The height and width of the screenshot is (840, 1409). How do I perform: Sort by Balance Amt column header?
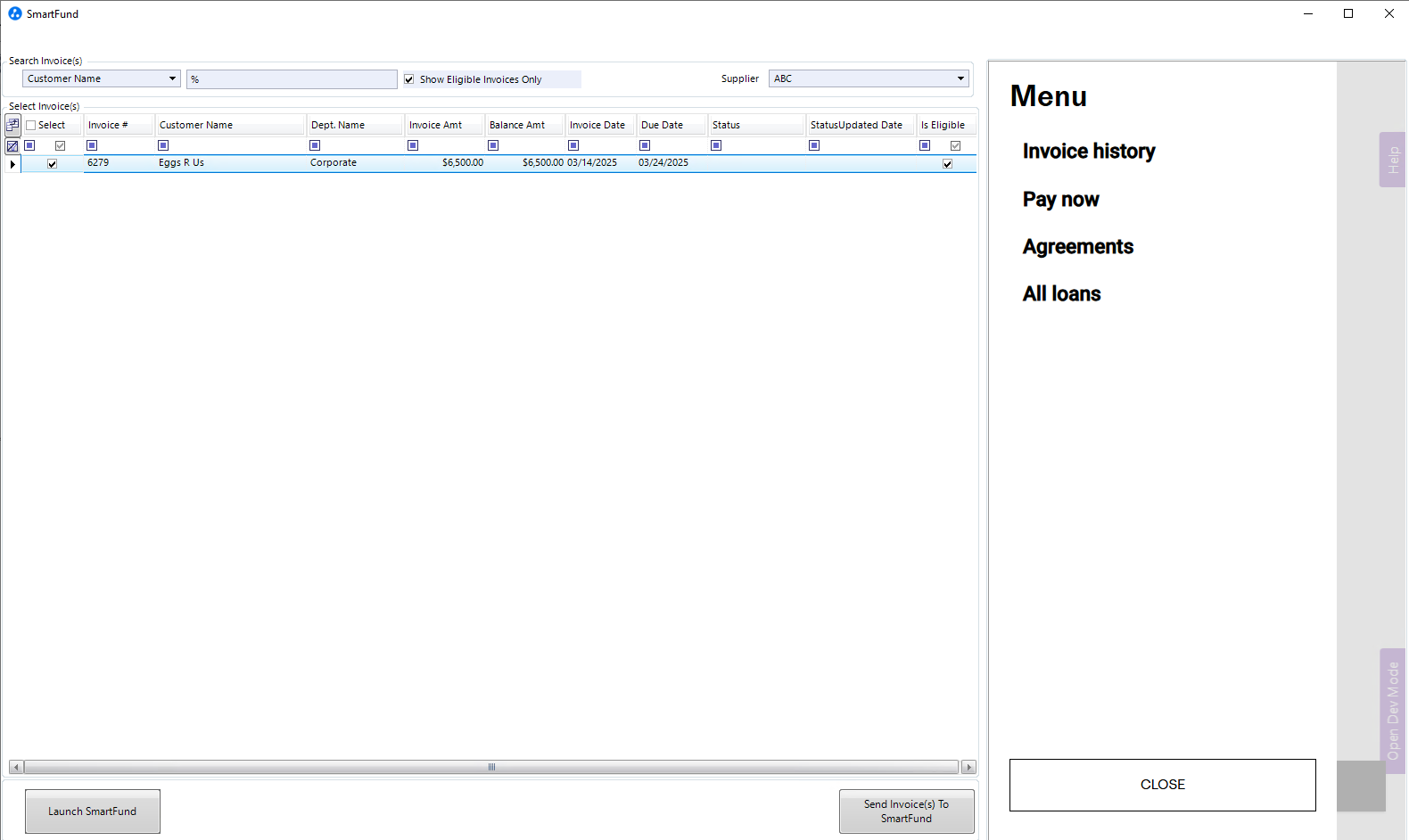pyautogui.click(x=524, y=125)
